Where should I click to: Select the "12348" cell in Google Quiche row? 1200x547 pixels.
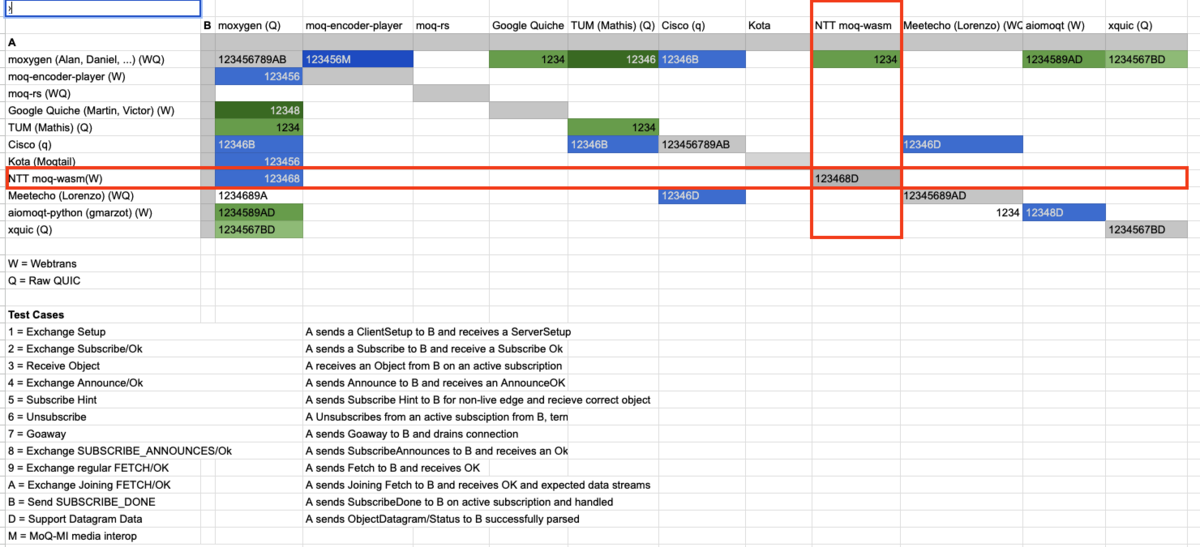click(x=258, y=111)
